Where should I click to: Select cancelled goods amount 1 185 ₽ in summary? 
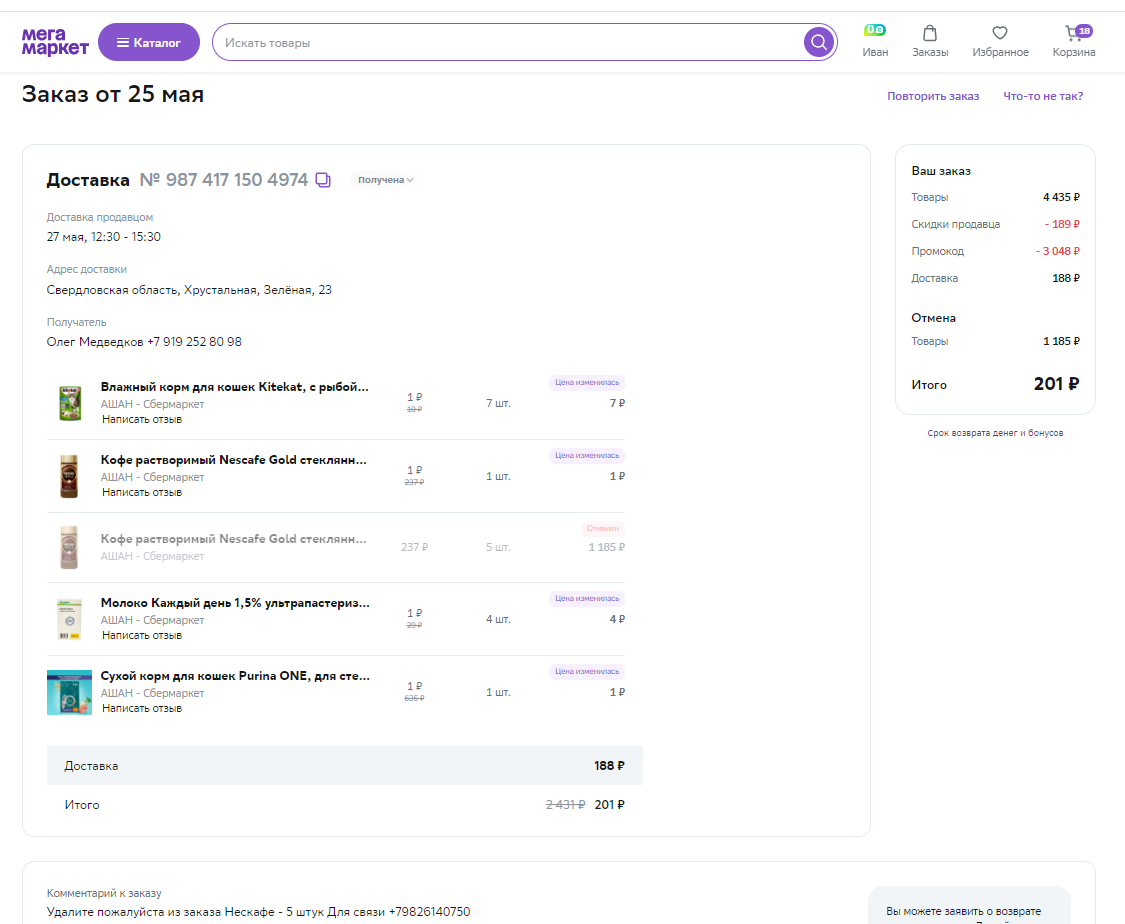[x=1061, y=341]
